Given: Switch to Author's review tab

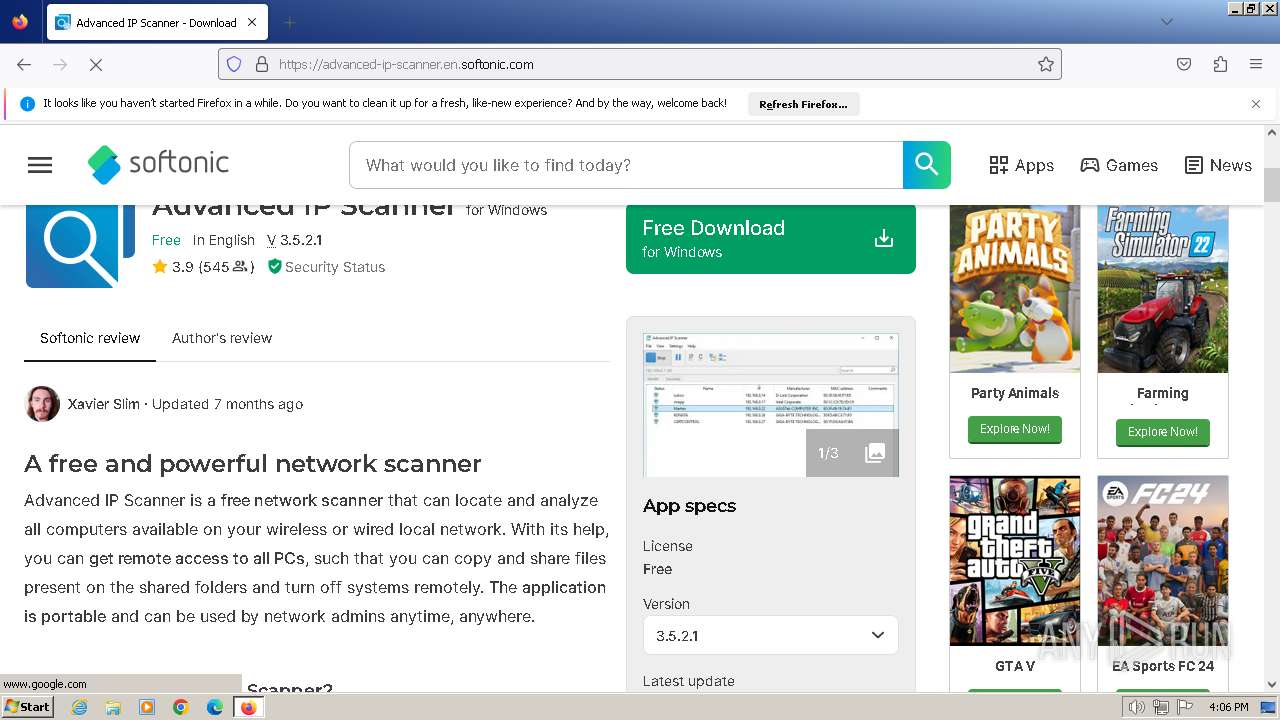Looking at the screenshot, I should (222, 338).
